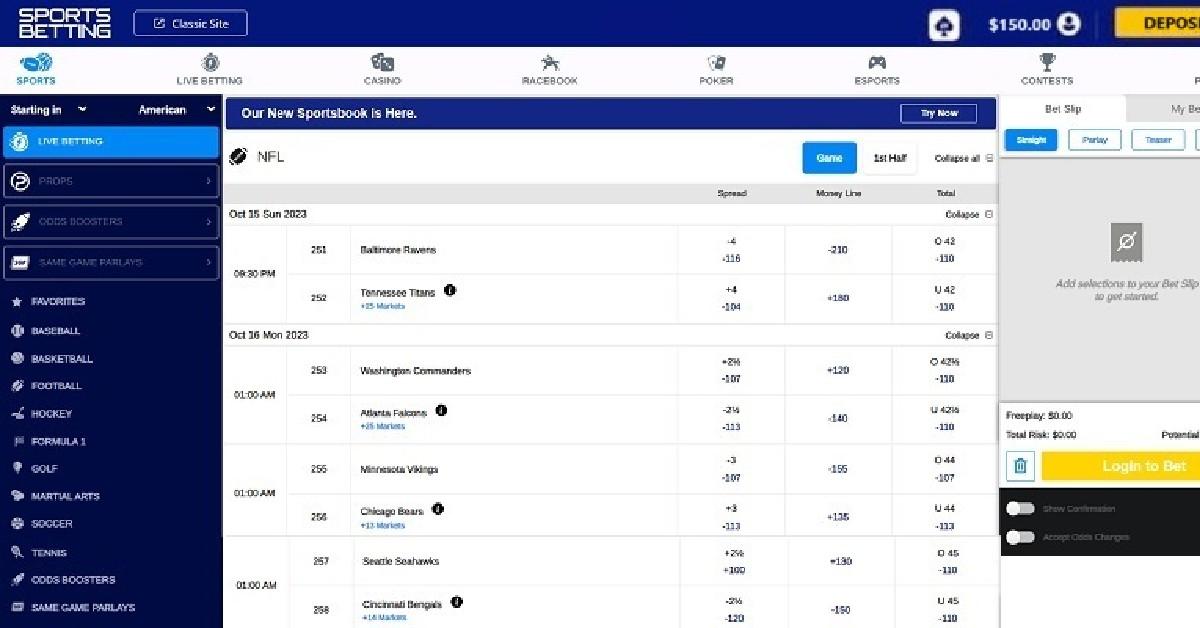Screen dimensions: 1200x628
Task: Turn on Accept Odds Changes
Action: tap(1020, 537)
